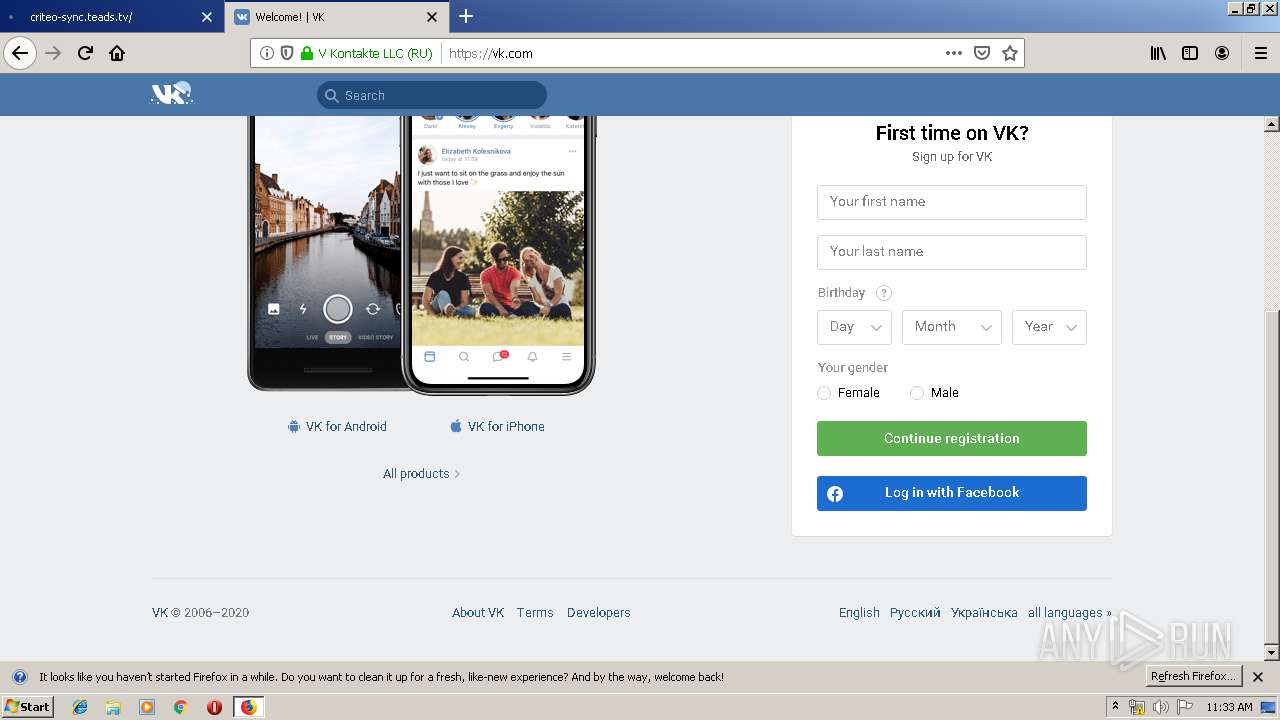Screen dimensions: 1280x720
Task: Open Windows Start menu
Action: click(28, 707)
